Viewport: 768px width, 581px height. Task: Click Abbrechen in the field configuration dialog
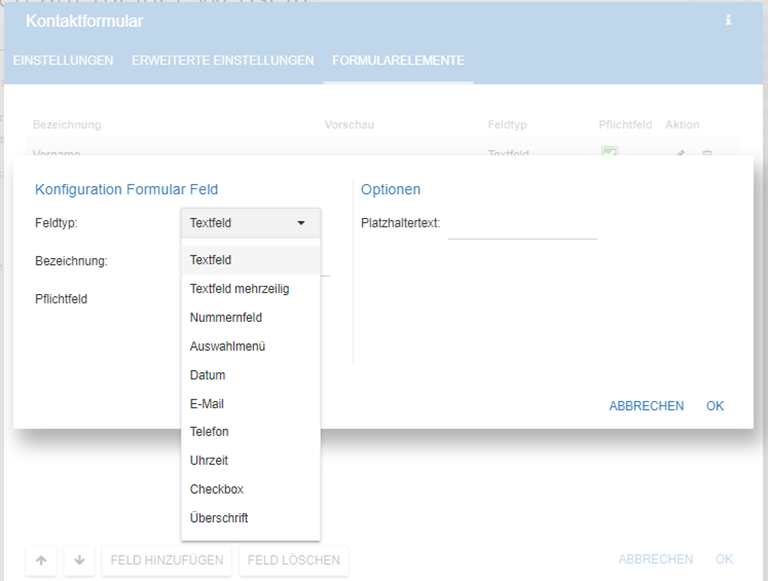click(646, 406)
